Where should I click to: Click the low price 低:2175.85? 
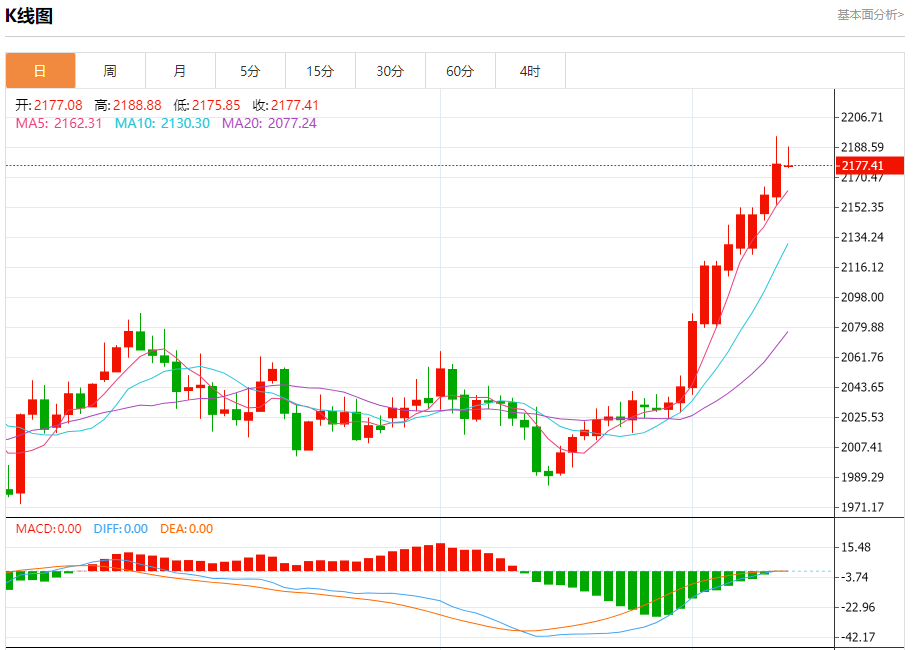pos(207,105)
